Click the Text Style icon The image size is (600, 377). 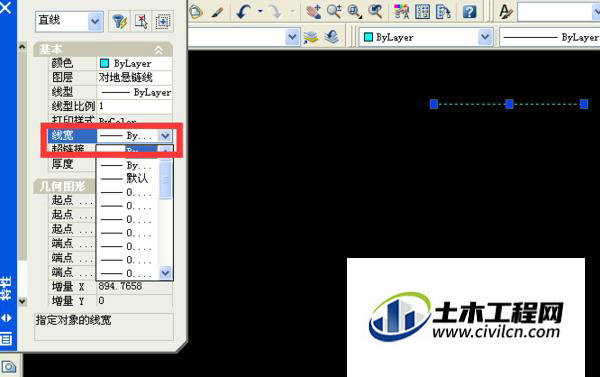[x=505, y=11]
